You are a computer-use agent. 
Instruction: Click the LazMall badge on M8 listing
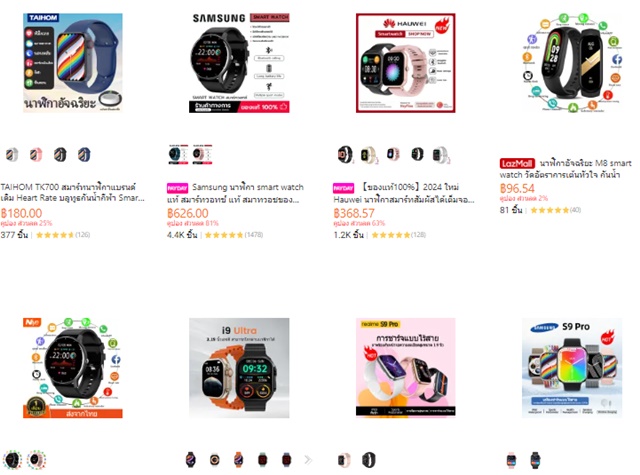[517, 163]
